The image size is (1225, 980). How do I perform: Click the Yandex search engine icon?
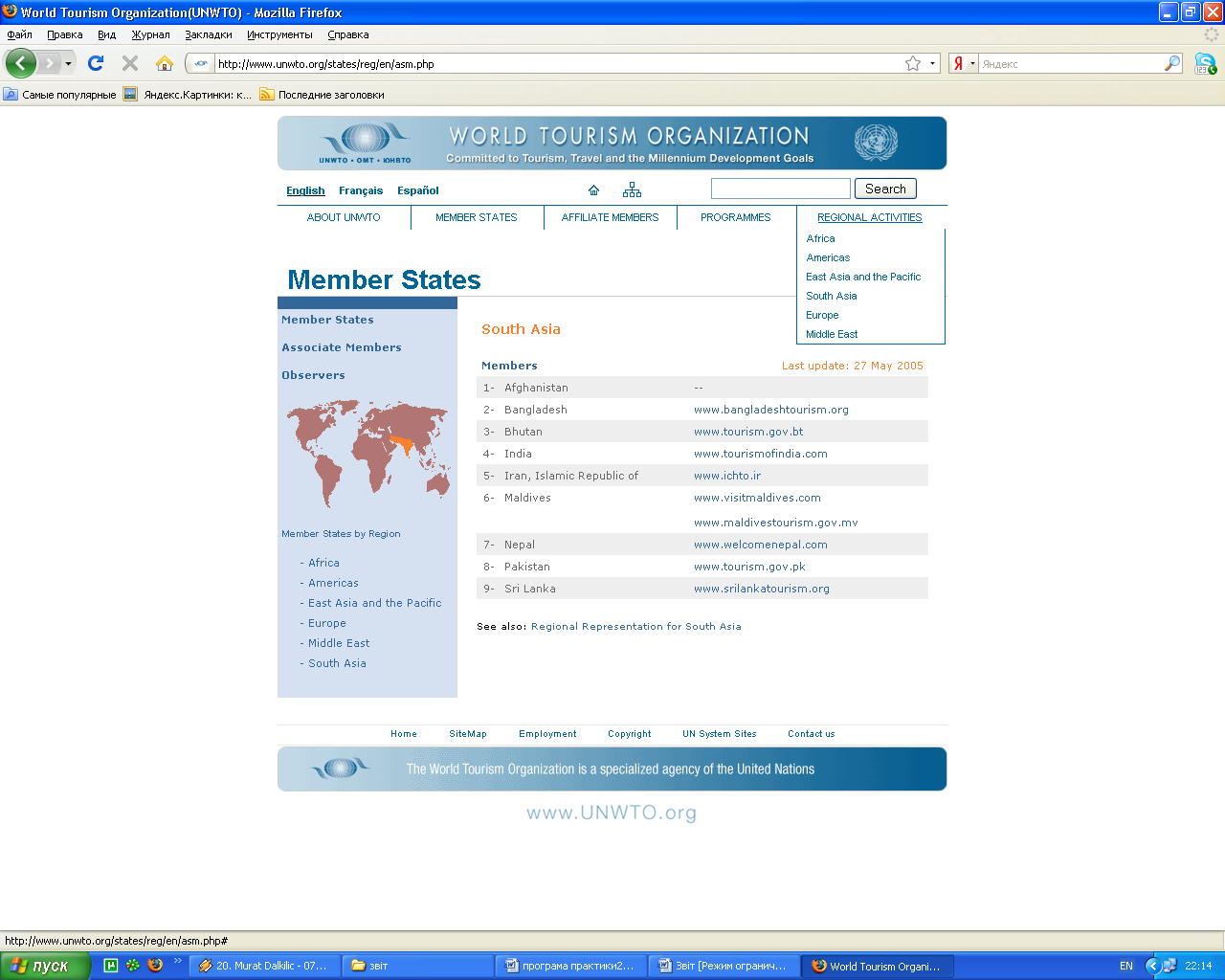(x=958, y=64)
